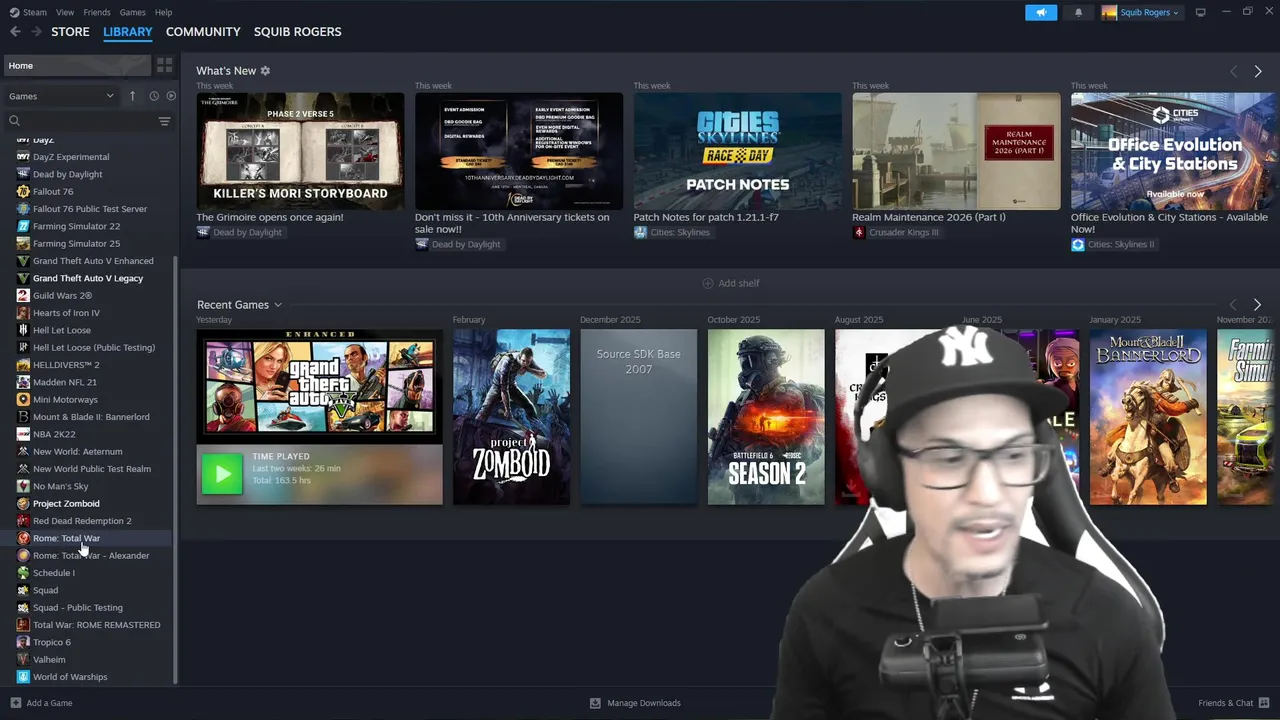Click the Home button in sidebar
Viewport: 1280px width, 720px height.
coord(77,65)
